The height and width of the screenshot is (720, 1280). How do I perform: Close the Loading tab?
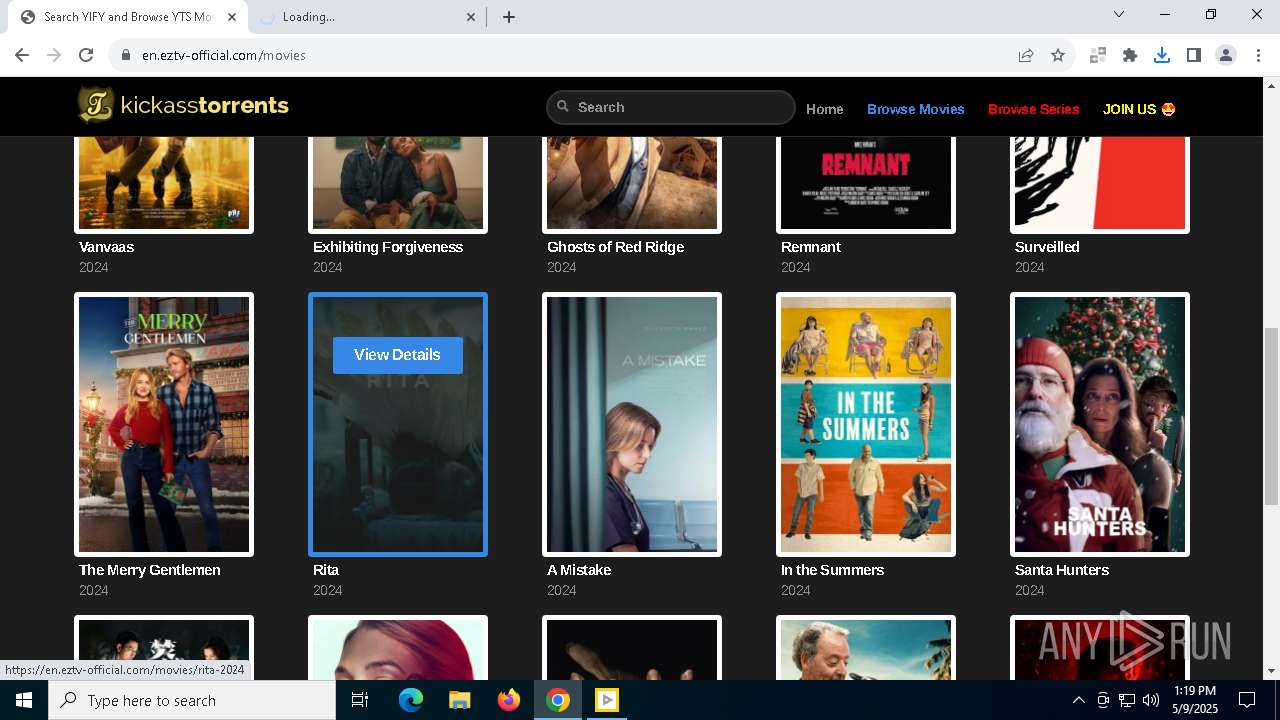point(472,17)
